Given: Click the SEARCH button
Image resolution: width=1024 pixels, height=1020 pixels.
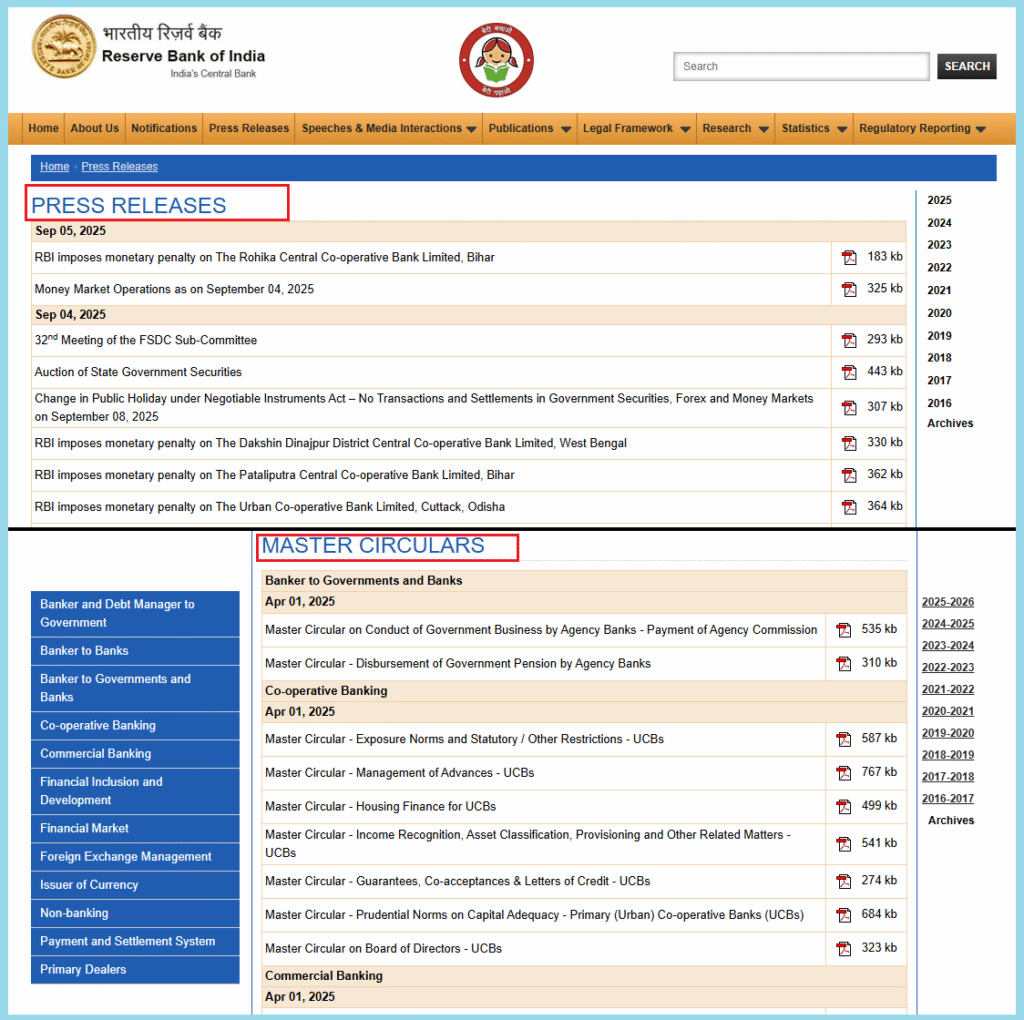Looking at the screenshot, I should 967,67.
